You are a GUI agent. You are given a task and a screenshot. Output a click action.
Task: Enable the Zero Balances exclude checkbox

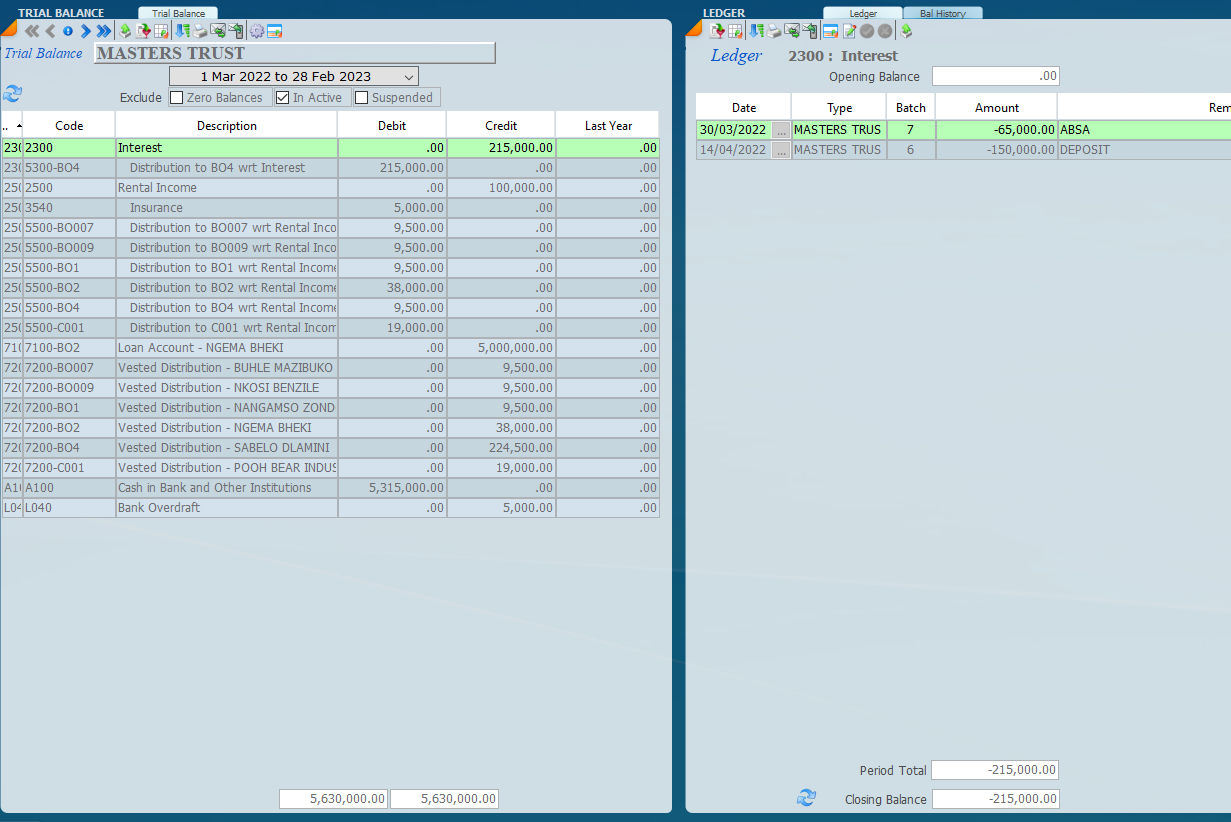tap(177, 98)
